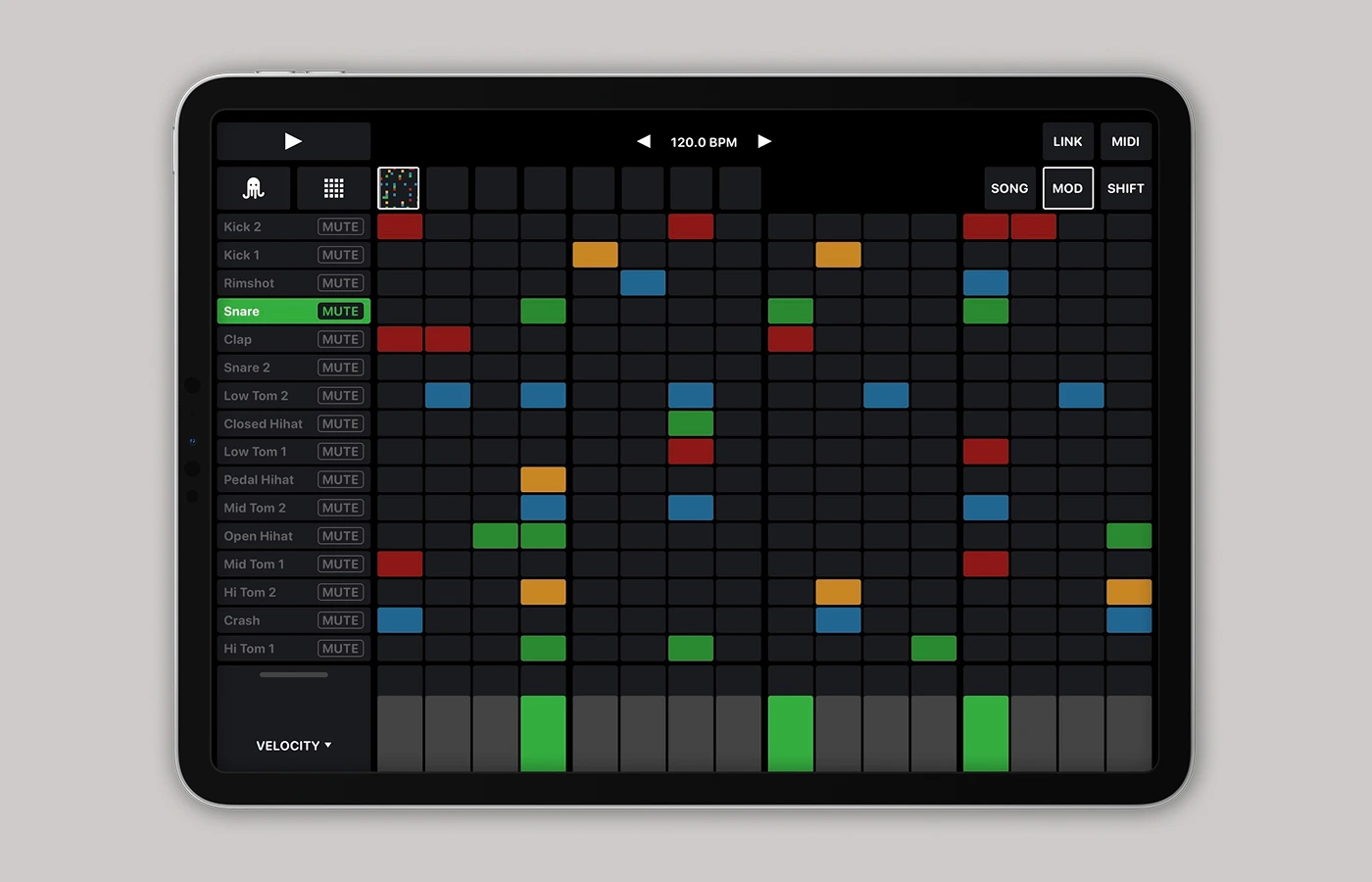This screenshot has width=1372, height=882.
Task: Mute the Snare track
Action: [x=340, y=312]
